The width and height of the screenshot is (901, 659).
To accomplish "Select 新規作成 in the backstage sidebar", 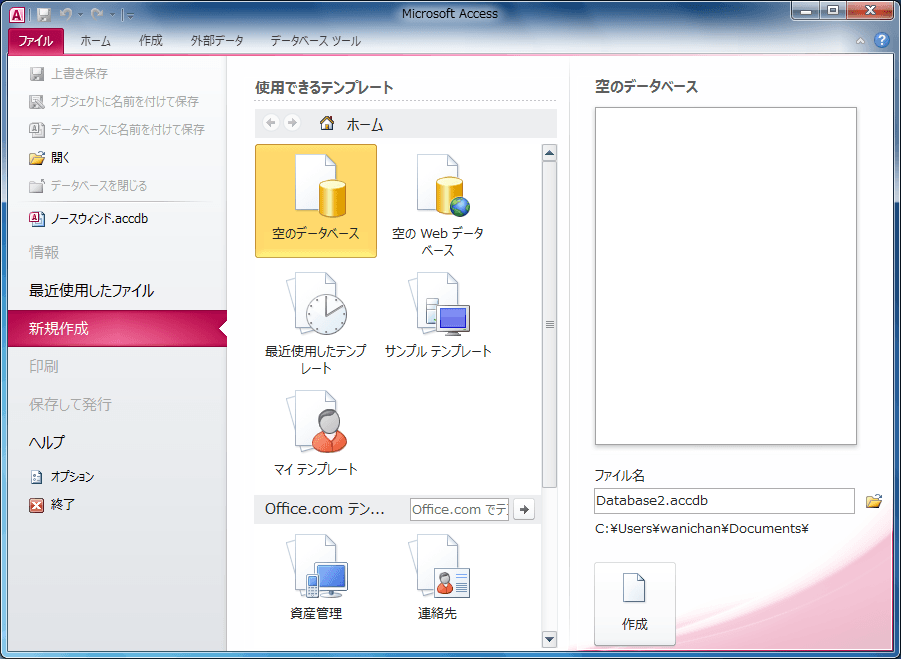I will [117, 329].
